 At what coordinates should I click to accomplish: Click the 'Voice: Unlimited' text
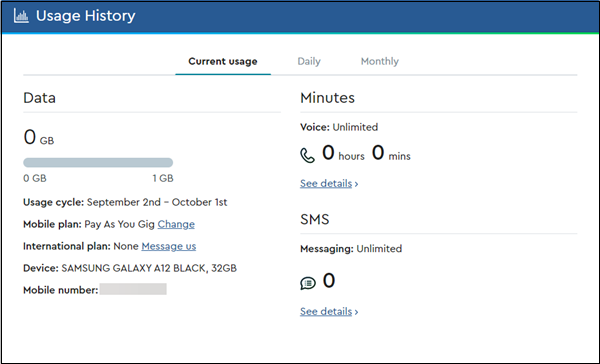339,127
